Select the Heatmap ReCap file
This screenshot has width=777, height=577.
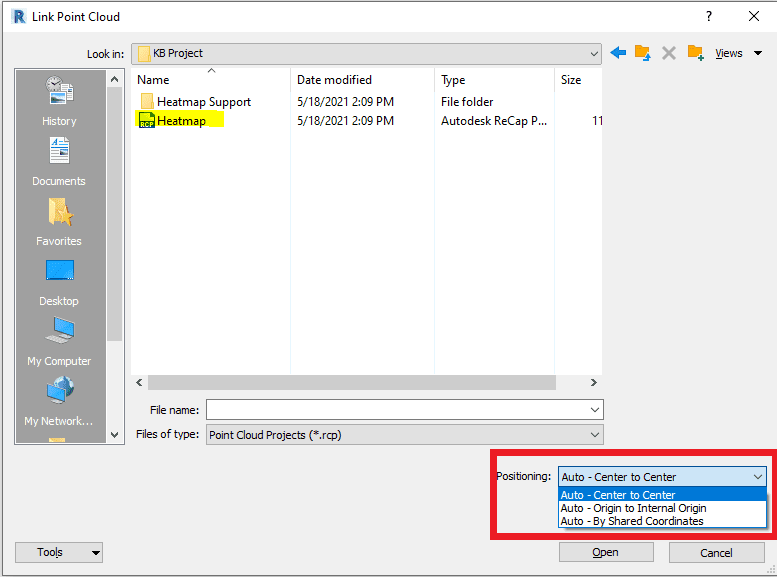[x=181, y=121]
